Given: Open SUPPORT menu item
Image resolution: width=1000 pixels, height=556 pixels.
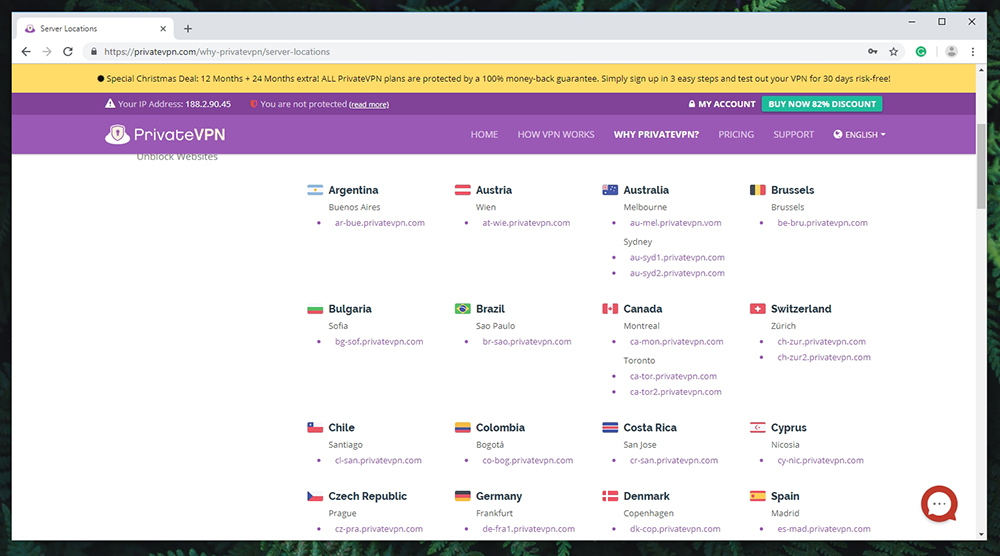Looking at the screenshot, I should [793, 135].
